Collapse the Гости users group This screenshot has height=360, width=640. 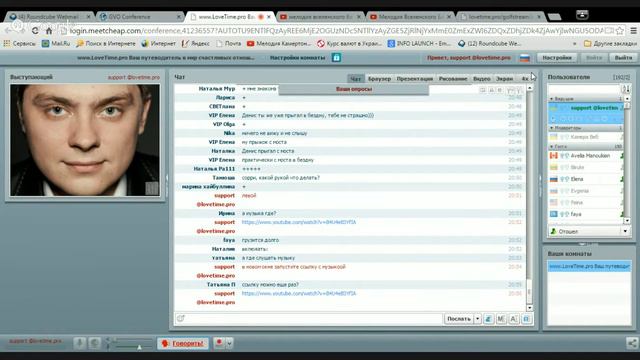coord(551,146)
